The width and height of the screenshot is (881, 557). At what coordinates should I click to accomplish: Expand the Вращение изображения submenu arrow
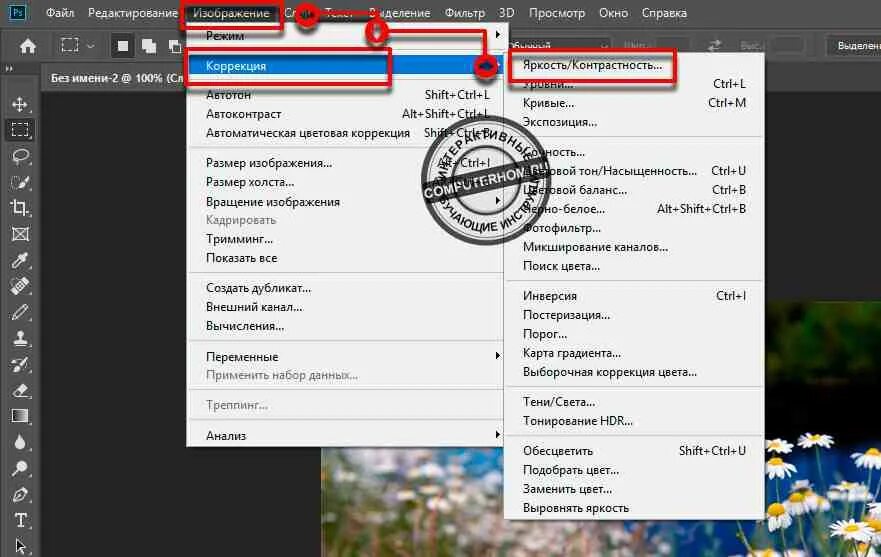497,201
